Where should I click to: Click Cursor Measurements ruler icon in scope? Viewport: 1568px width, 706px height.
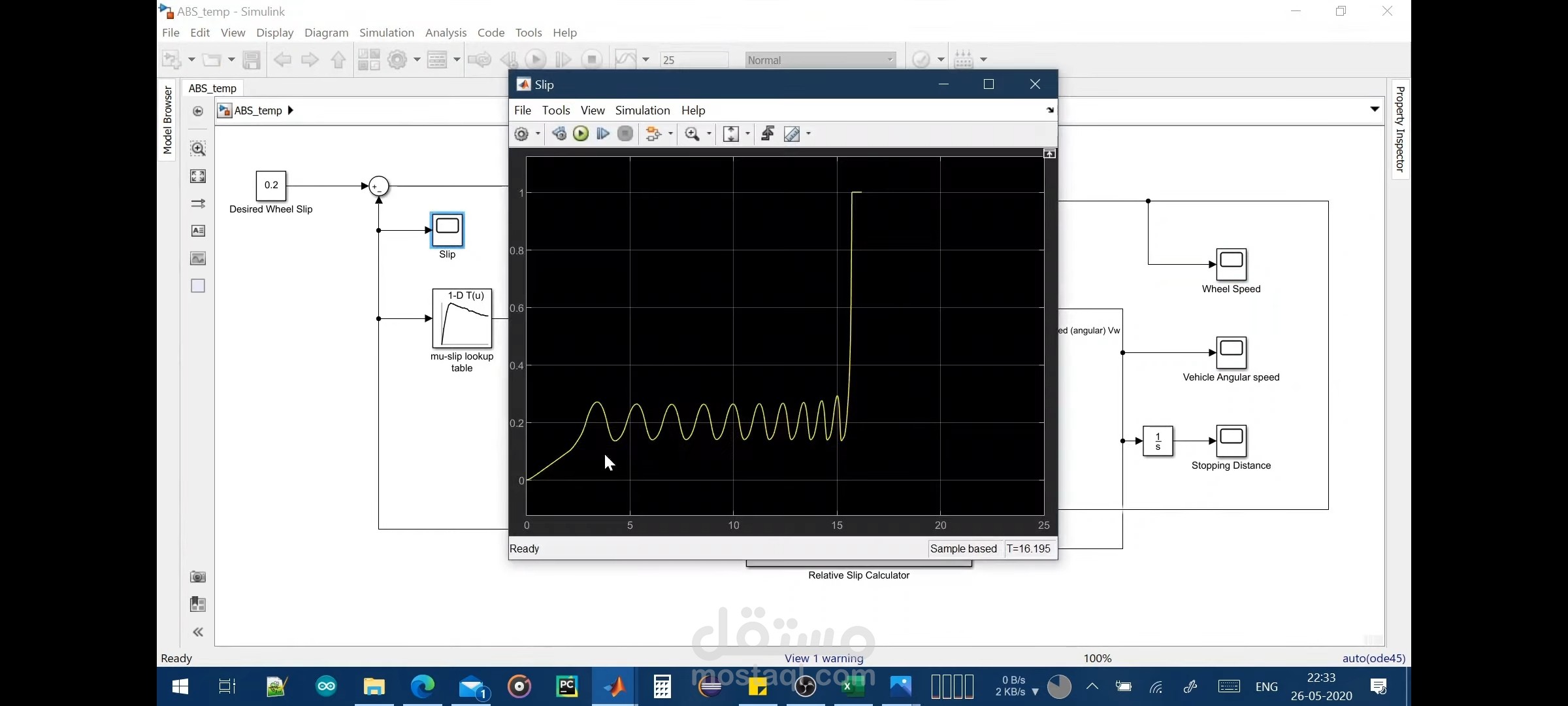pos(792,134)
